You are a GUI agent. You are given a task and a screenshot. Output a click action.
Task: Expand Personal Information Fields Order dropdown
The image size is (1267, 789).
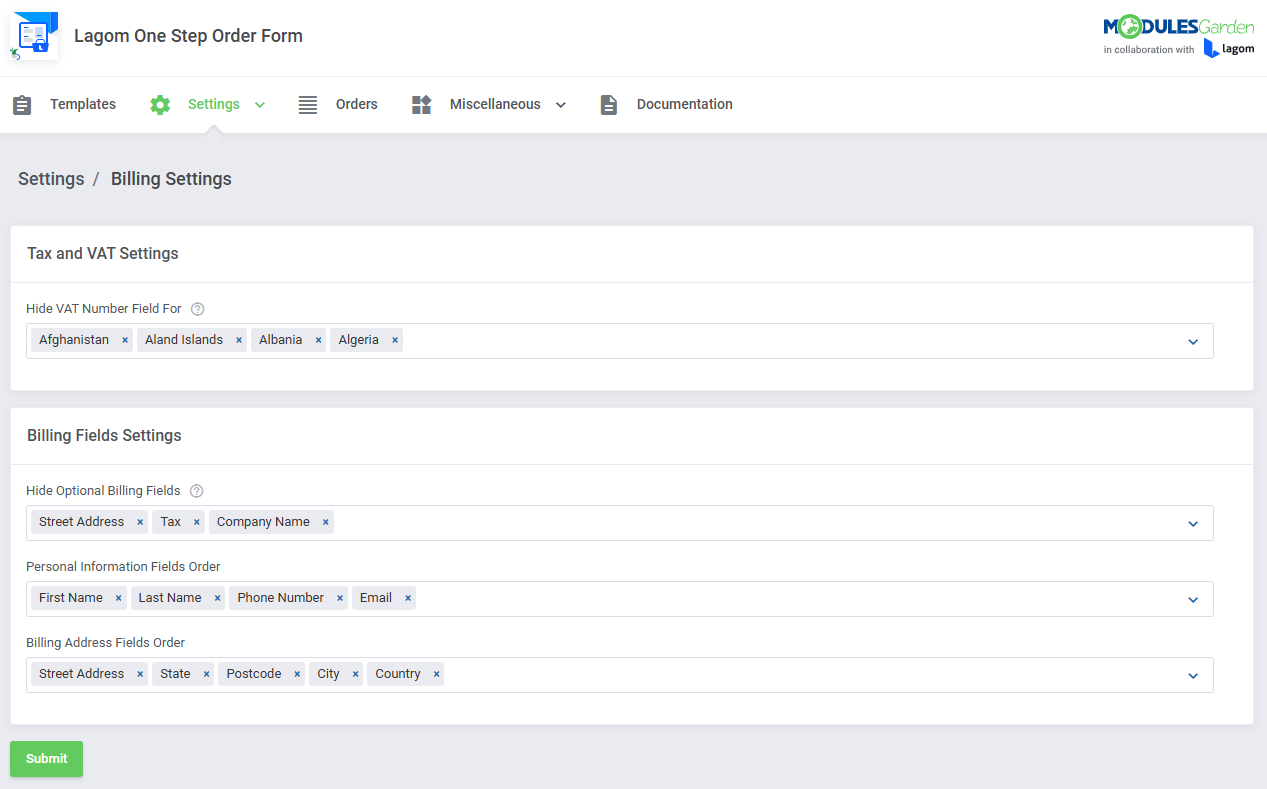coord(1193,600)
